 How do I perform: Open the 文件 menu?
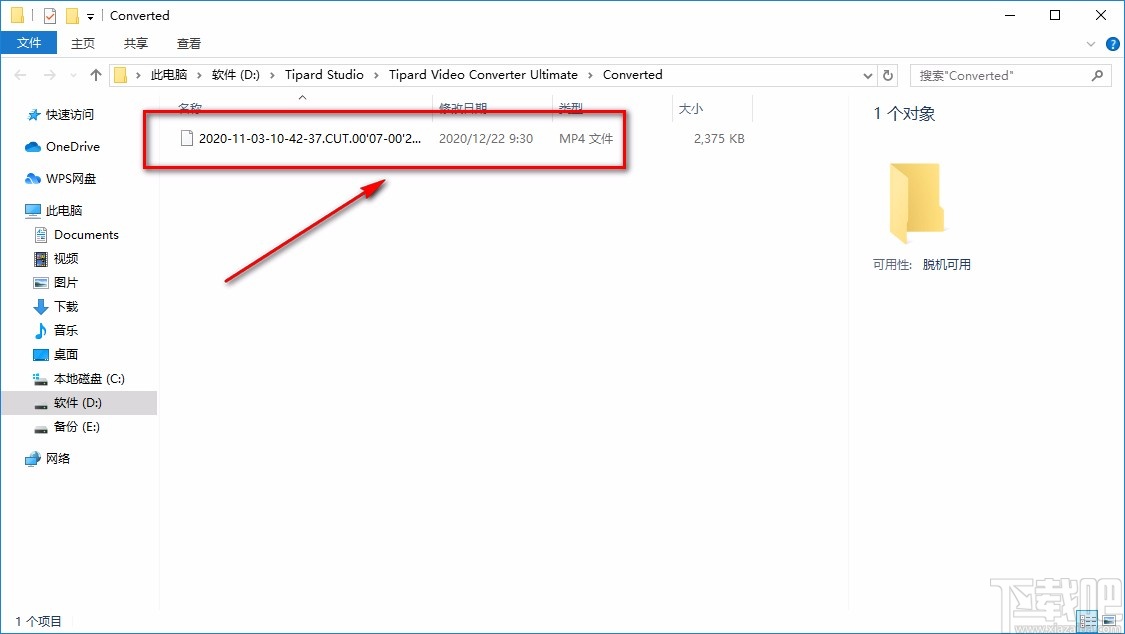(29, 43)
